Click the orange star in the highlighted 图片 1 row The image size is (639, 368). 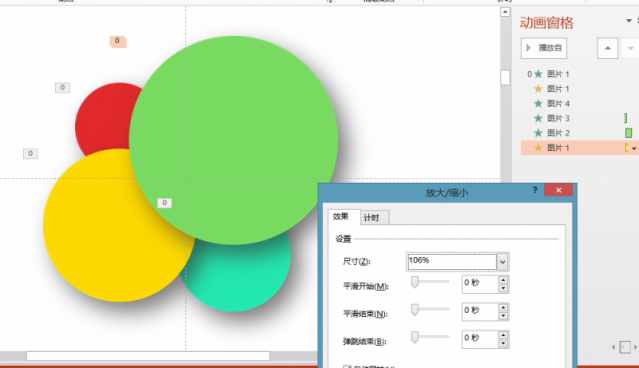coord(538,148)
